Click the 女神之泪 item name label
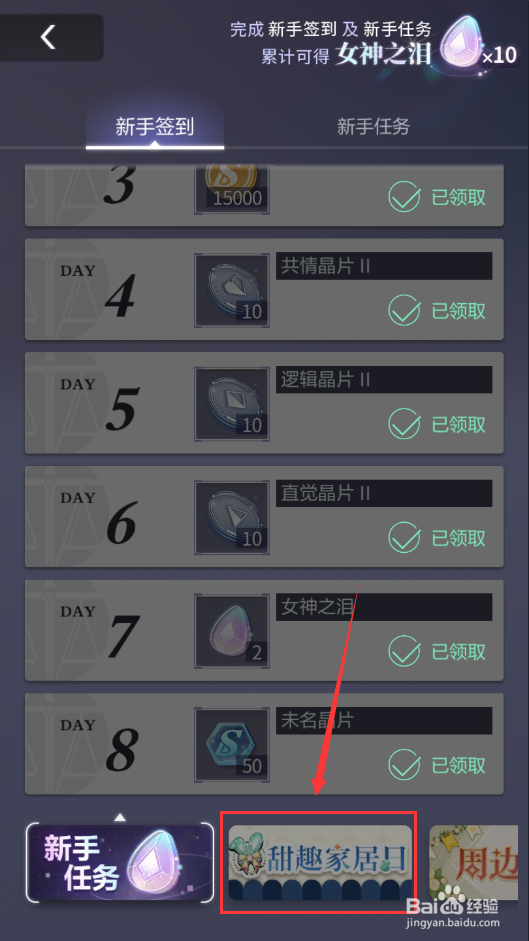 (x=317, y=607)
